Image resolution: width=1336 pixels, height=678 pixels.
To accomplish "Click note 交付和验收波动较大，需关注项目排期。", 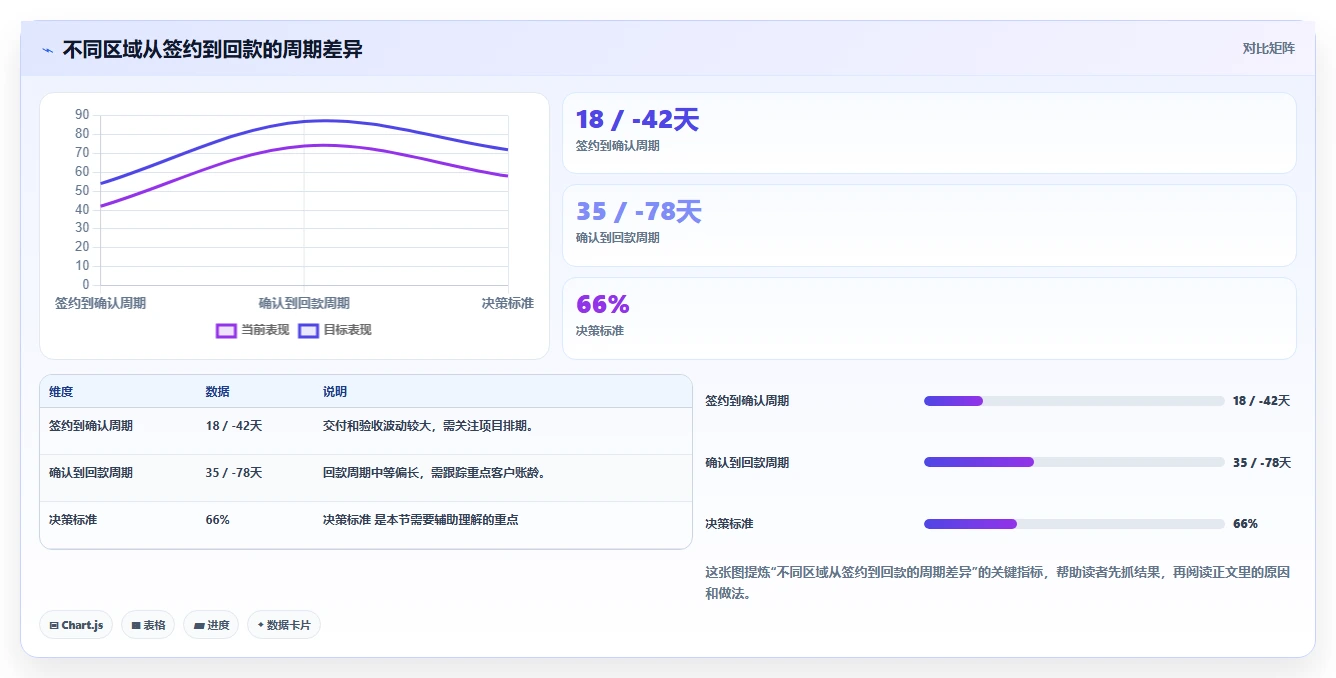I will pyautogui.click(x=428, y=426).
